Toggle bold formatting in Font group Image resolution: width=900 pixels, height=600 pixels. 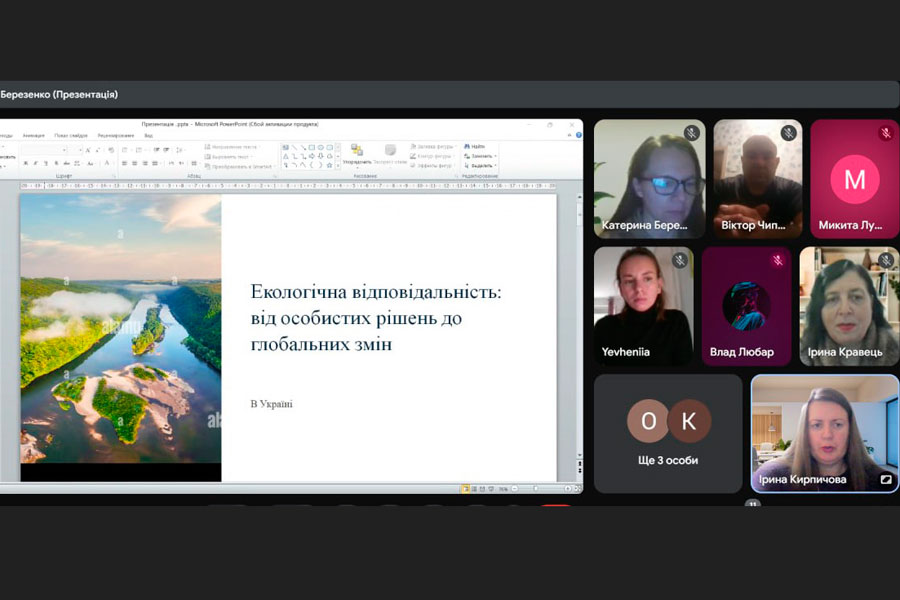coord(24,163)
